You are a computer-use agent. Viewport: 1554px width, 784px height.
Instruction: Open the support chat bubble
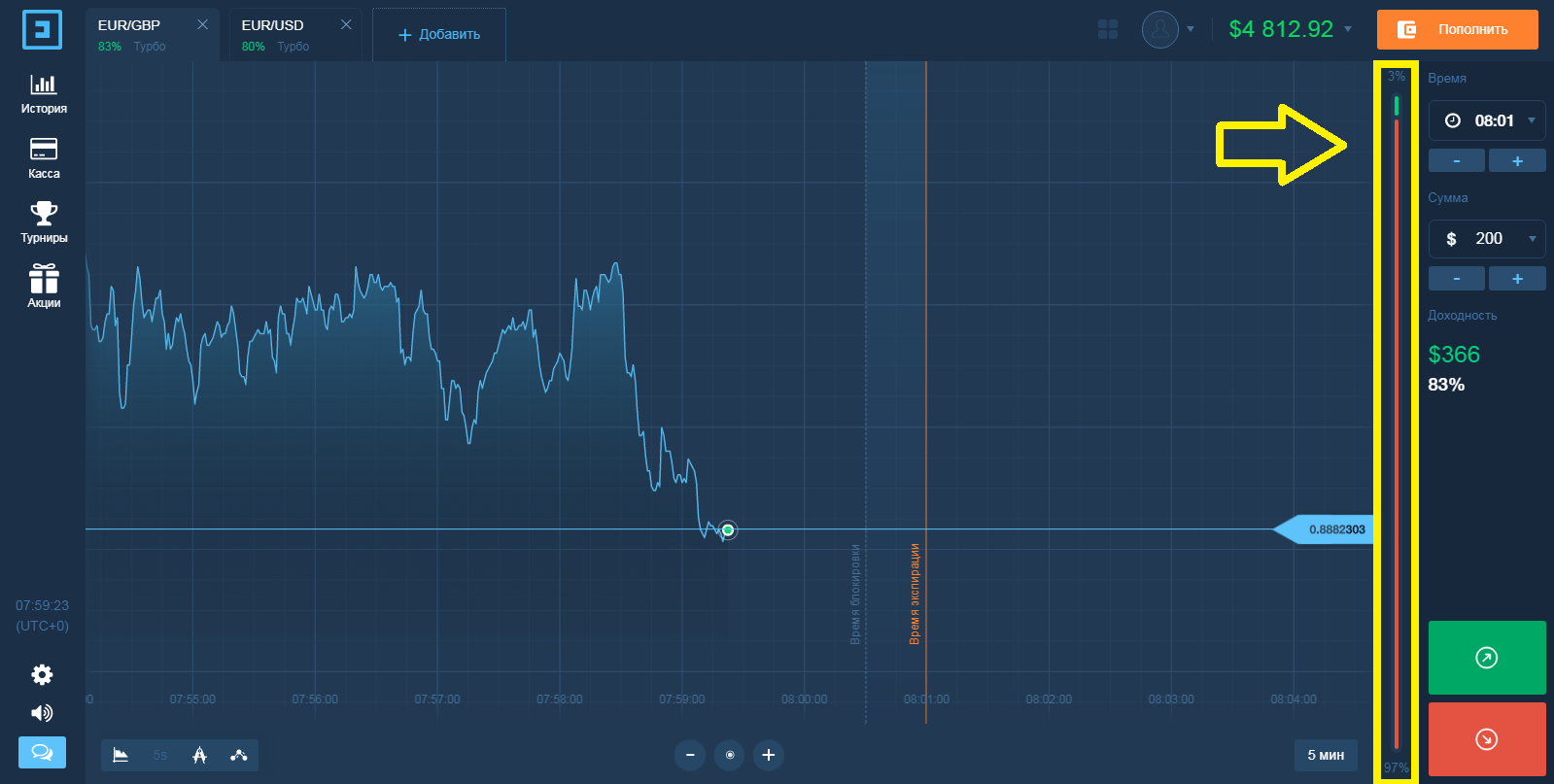42,752
